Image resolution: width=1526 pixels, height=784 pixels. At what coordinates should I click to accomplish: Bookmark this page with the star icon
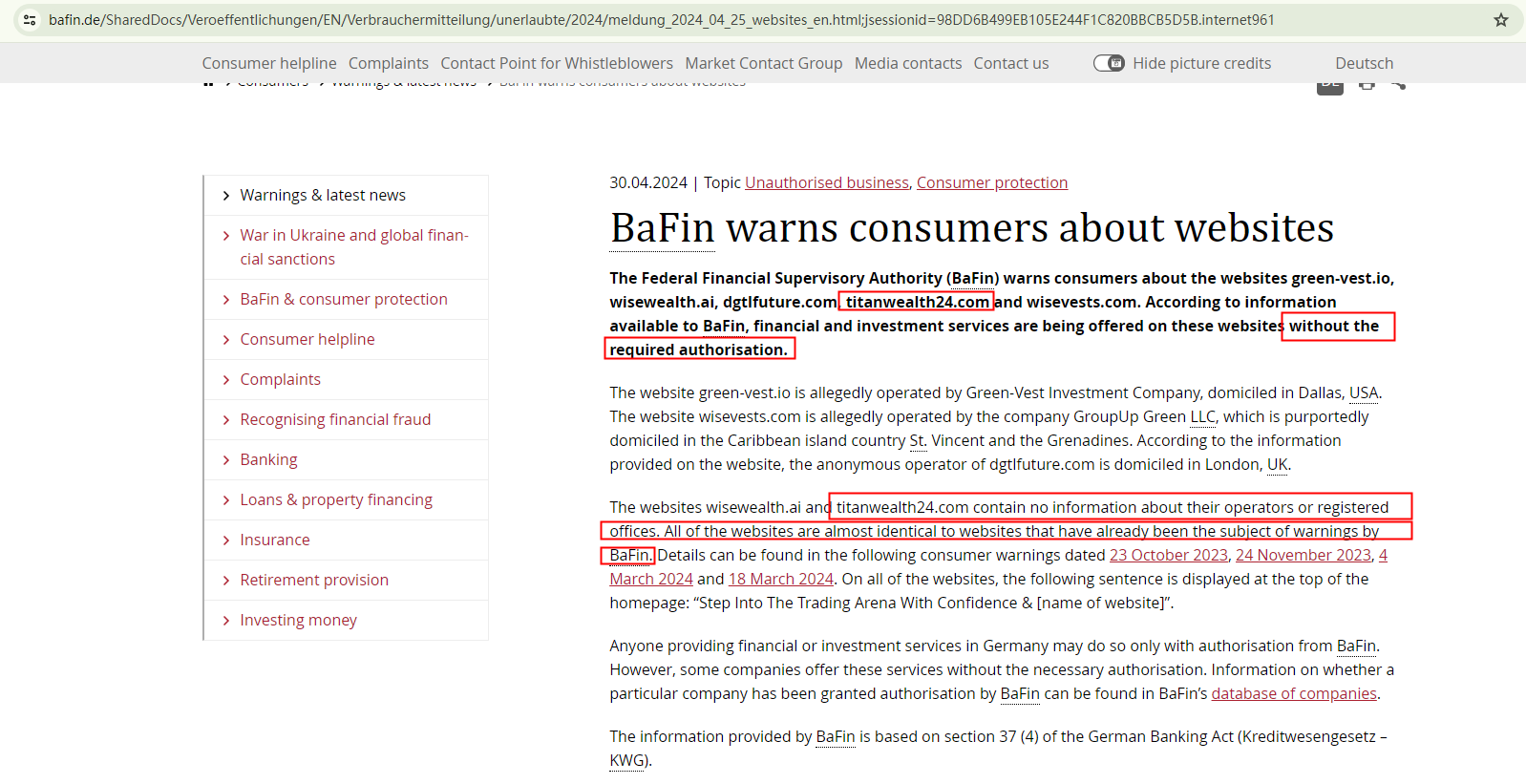[1501, 19]
